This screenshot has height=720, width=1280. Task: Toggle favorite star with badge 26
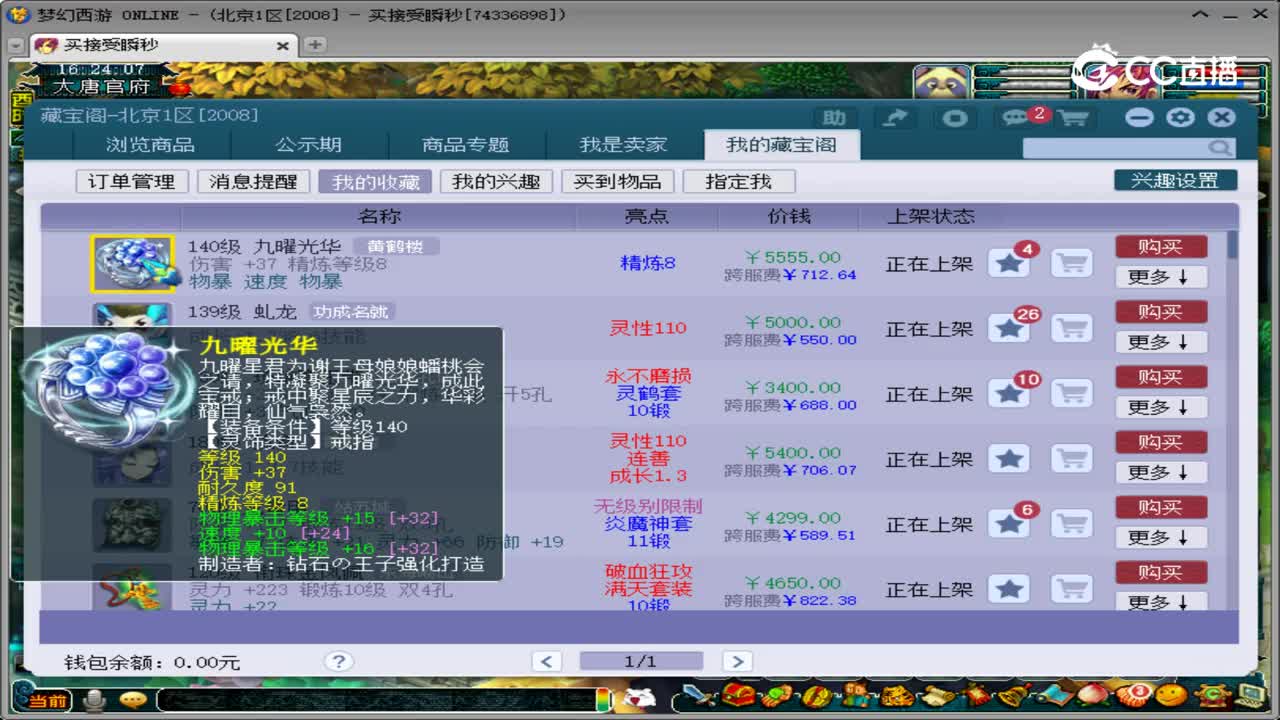tap(1009, 329)
